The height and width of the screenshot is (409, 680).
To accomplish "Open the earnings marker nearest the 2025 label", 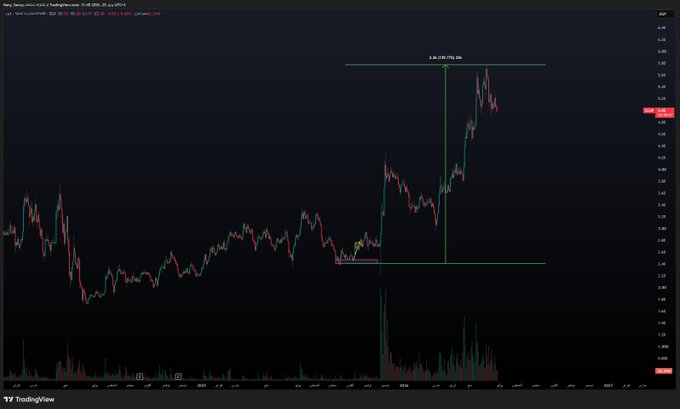I will [x=178, y=376].
